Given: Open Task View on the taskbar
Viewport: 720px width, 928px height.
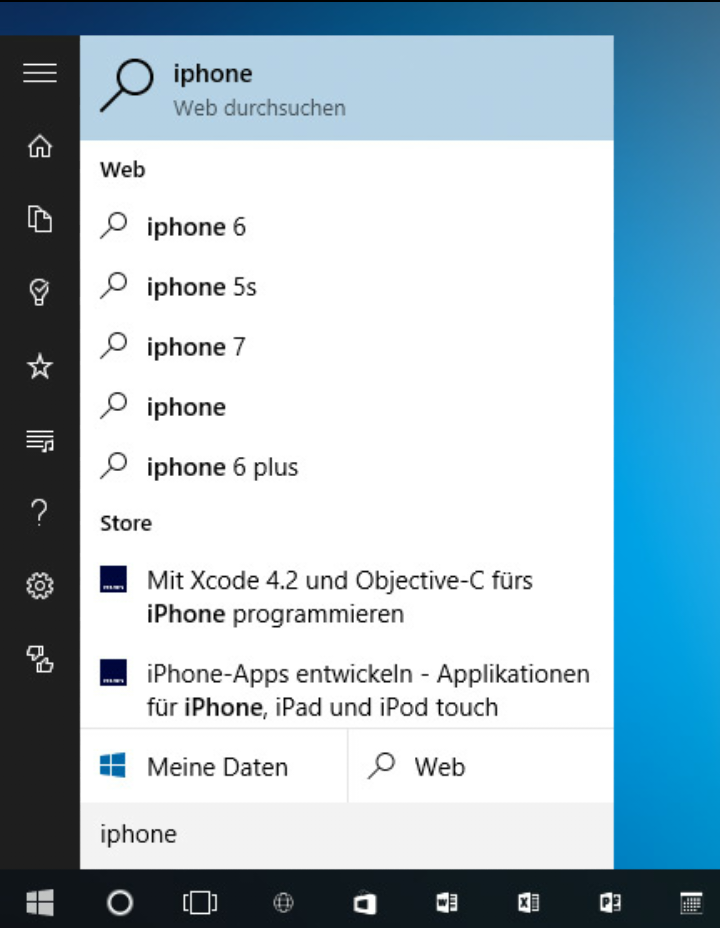Looking at the screenshot, I should pos(200,903).
